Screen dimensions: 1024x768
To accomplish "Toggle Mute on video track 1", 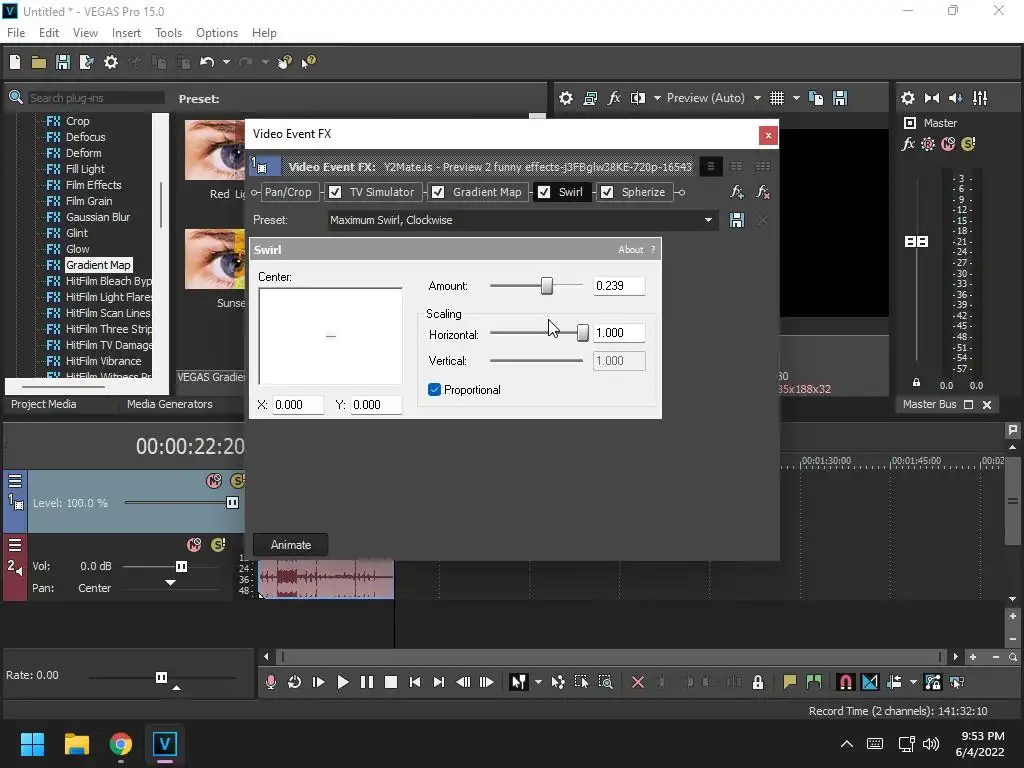I will [x=214, y=481].
